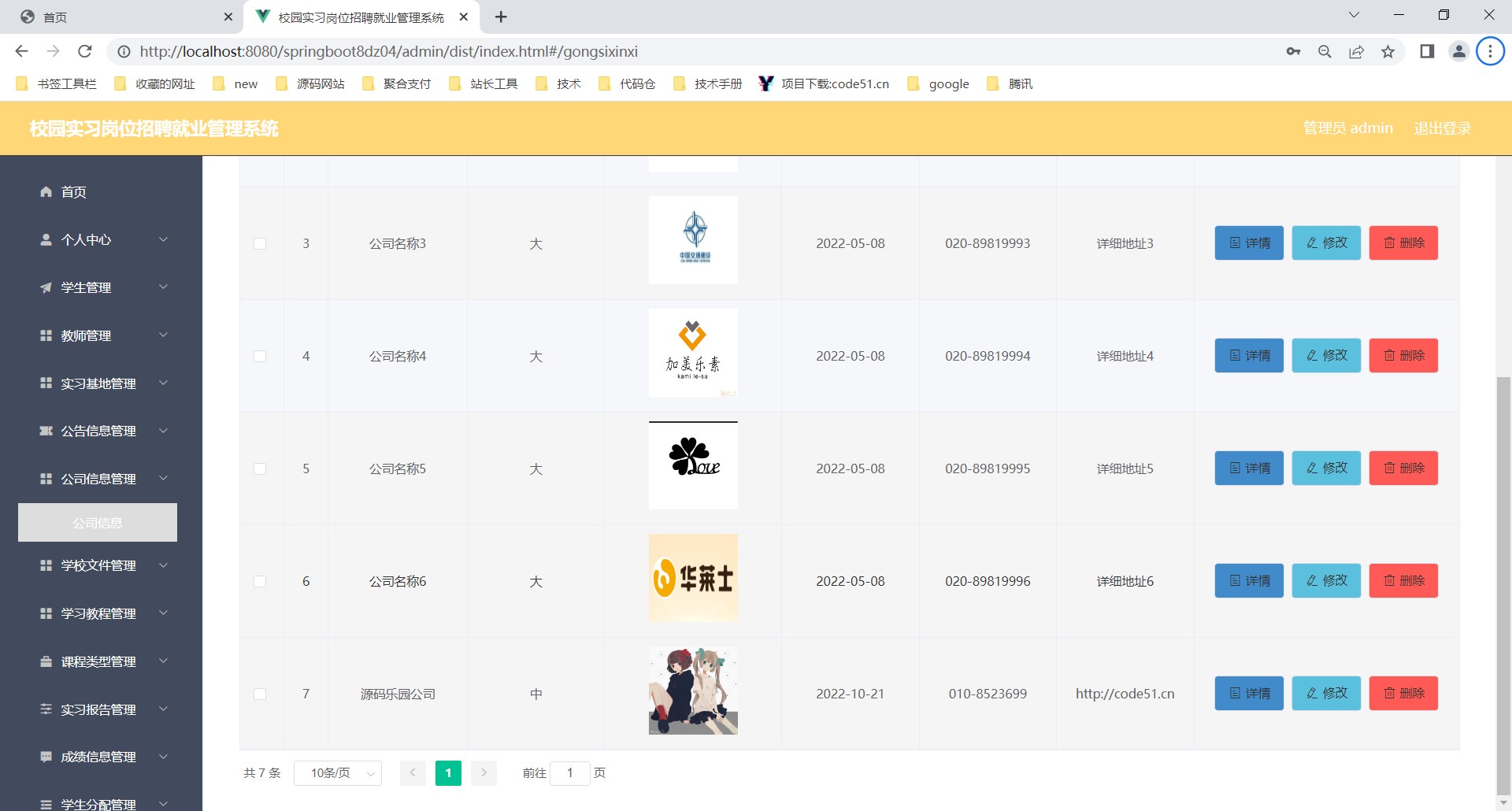Click the home icon in sidebar
Screen dimensions: 1512x811
point(46,192)
